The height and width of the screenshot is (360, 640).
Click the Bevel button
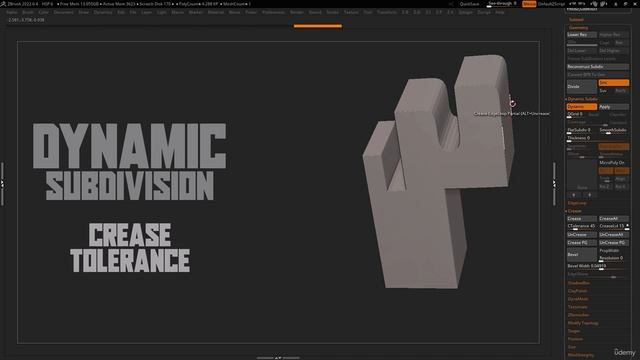pyautogui.click(x=582, y=254)
